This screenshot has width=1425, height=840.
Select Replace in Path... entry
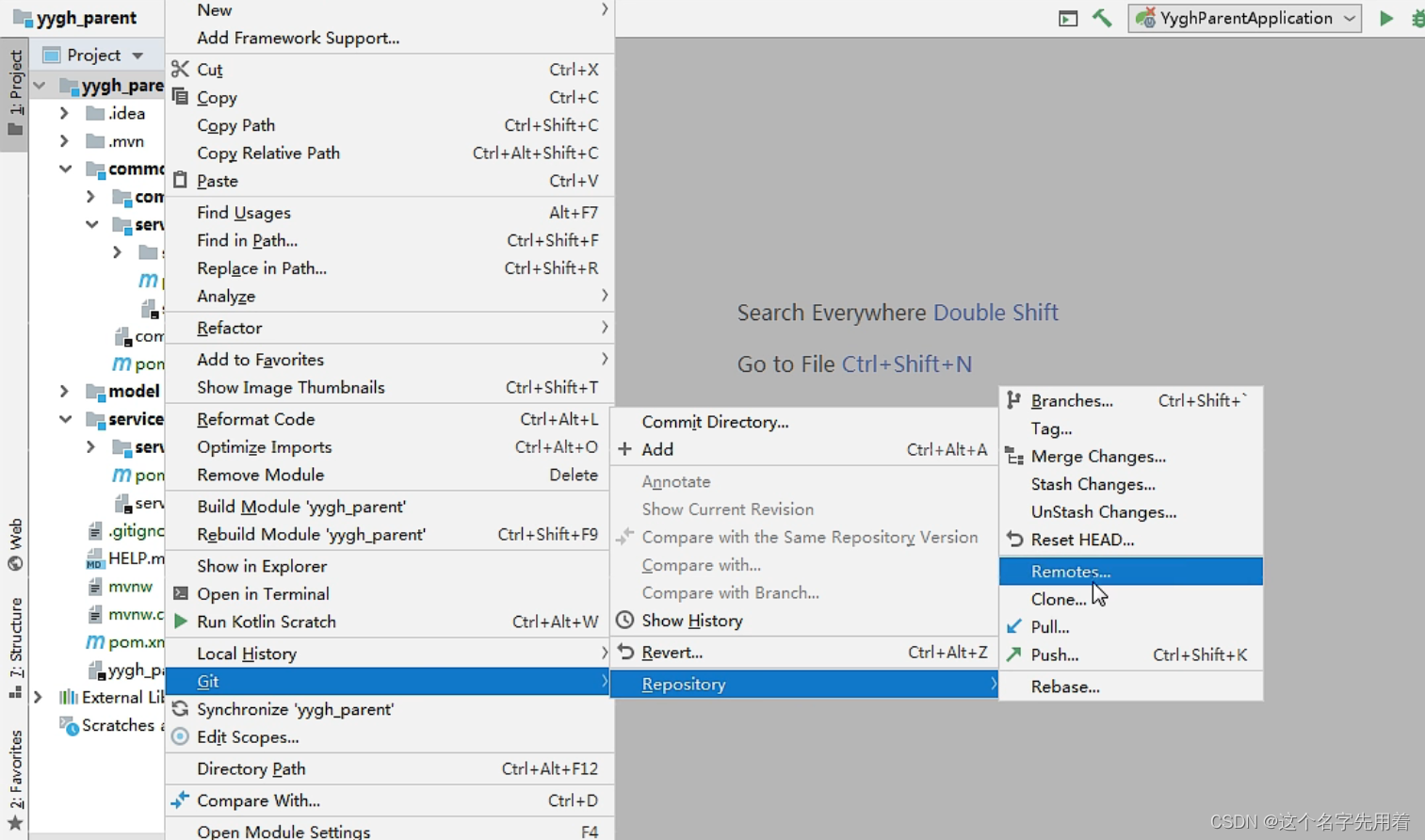click(389, 267)
